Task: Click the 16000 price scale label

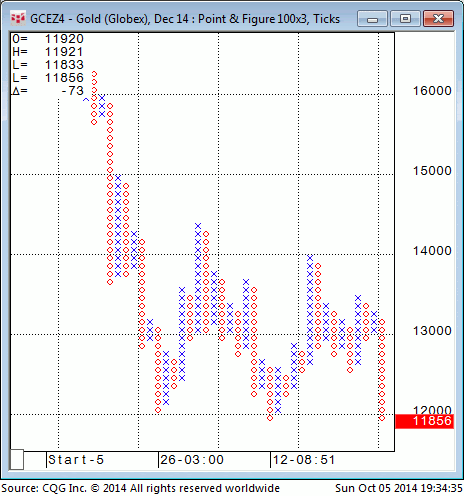Action: tap(432, 91)
